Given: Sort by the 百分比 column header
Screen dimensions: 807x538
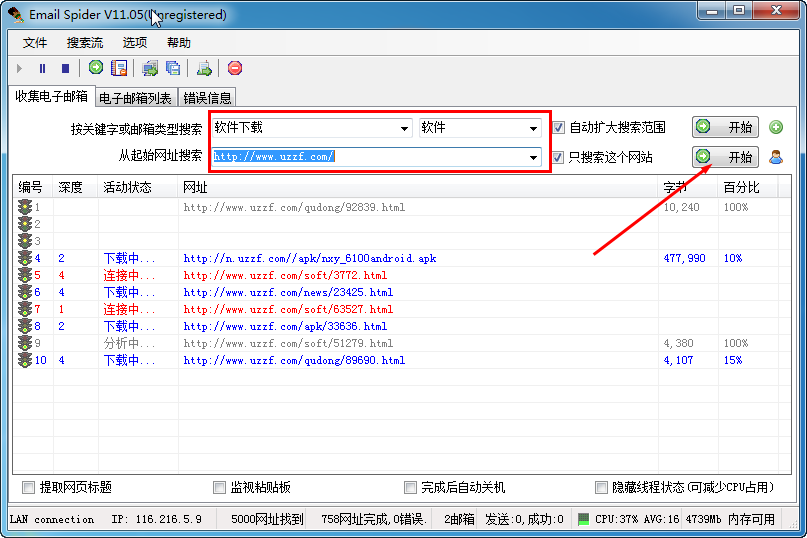Looking at the screenshot, I should (748, 187).
